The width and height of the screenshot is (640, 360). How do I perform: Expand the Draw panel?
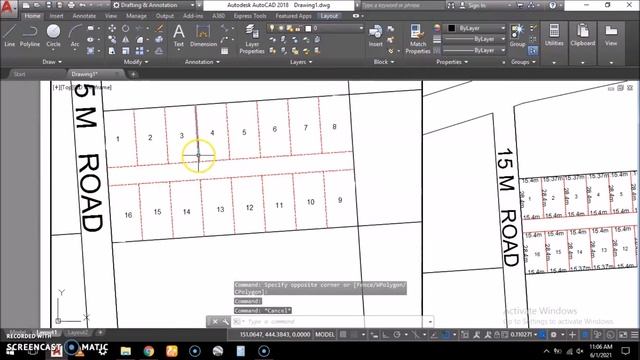pyautogui.click(x=52, y=62)
